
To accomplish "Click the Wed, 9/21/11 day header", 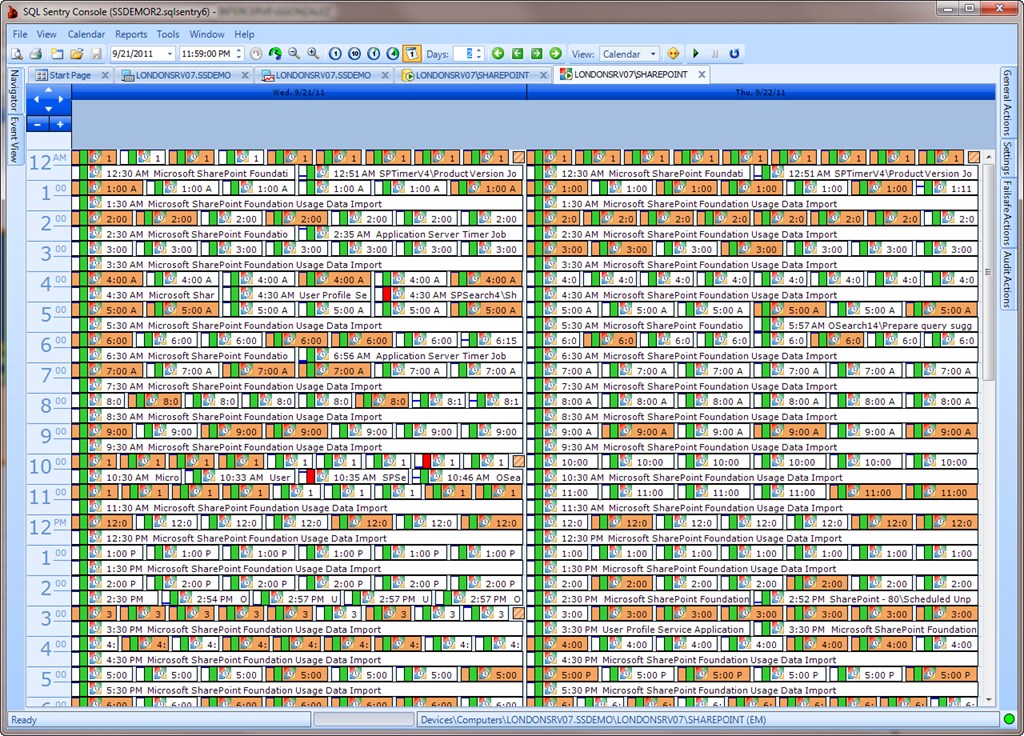I will (298, 93).
